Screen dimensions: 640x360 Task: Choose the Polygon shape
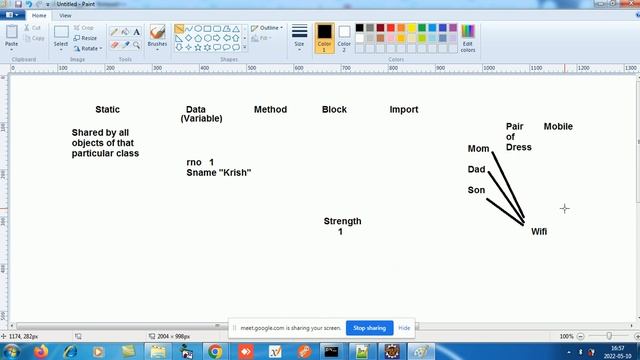[226, 29]
